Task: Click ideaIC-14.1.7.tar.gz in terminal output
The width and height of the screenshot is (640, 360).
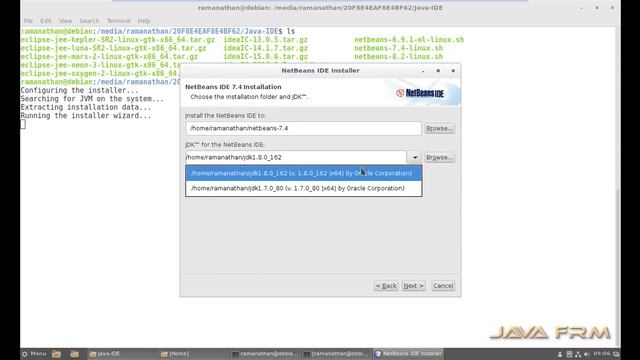Action: (x=265, y=48)
